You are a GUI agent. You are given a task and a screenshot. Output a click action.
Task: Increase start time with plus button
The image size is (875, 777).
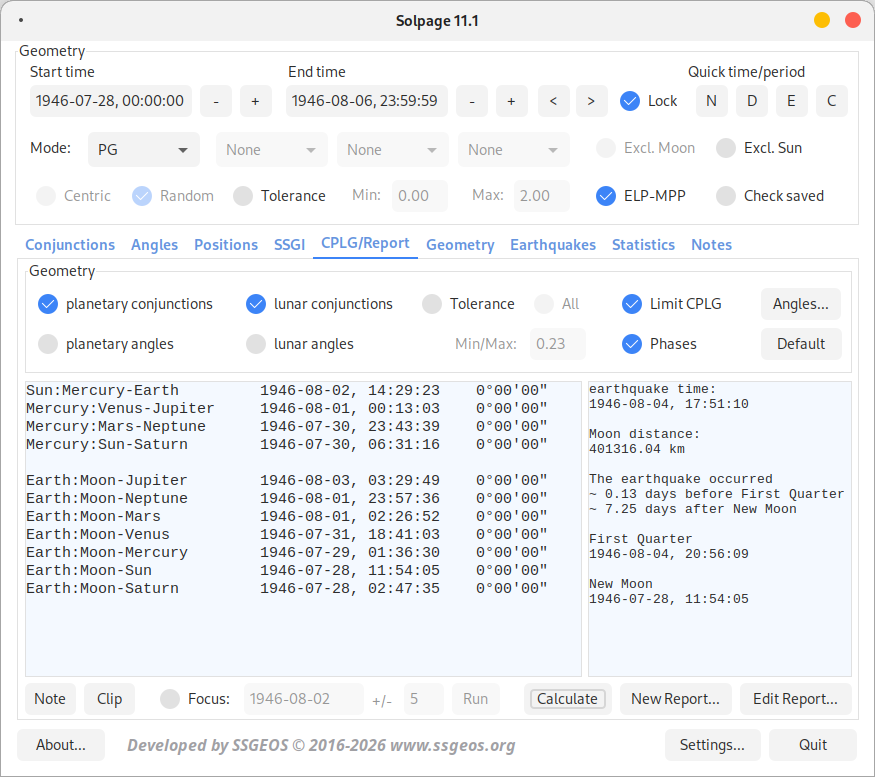(256, 101)
